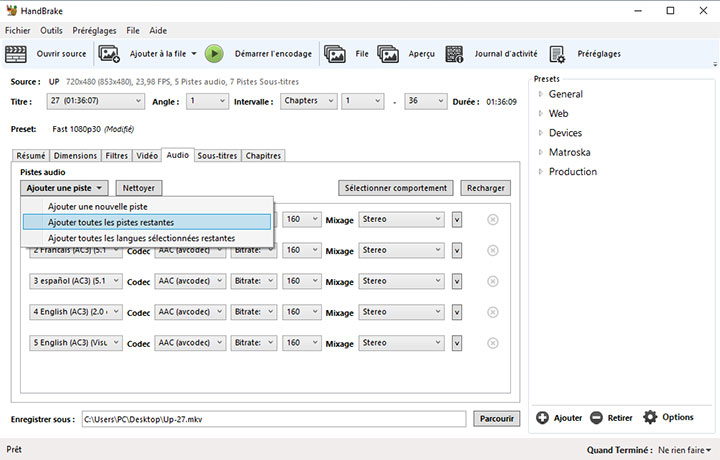Expand advanced options for first audio track
This screenshot has width=720, height=460.
[456, 220]
